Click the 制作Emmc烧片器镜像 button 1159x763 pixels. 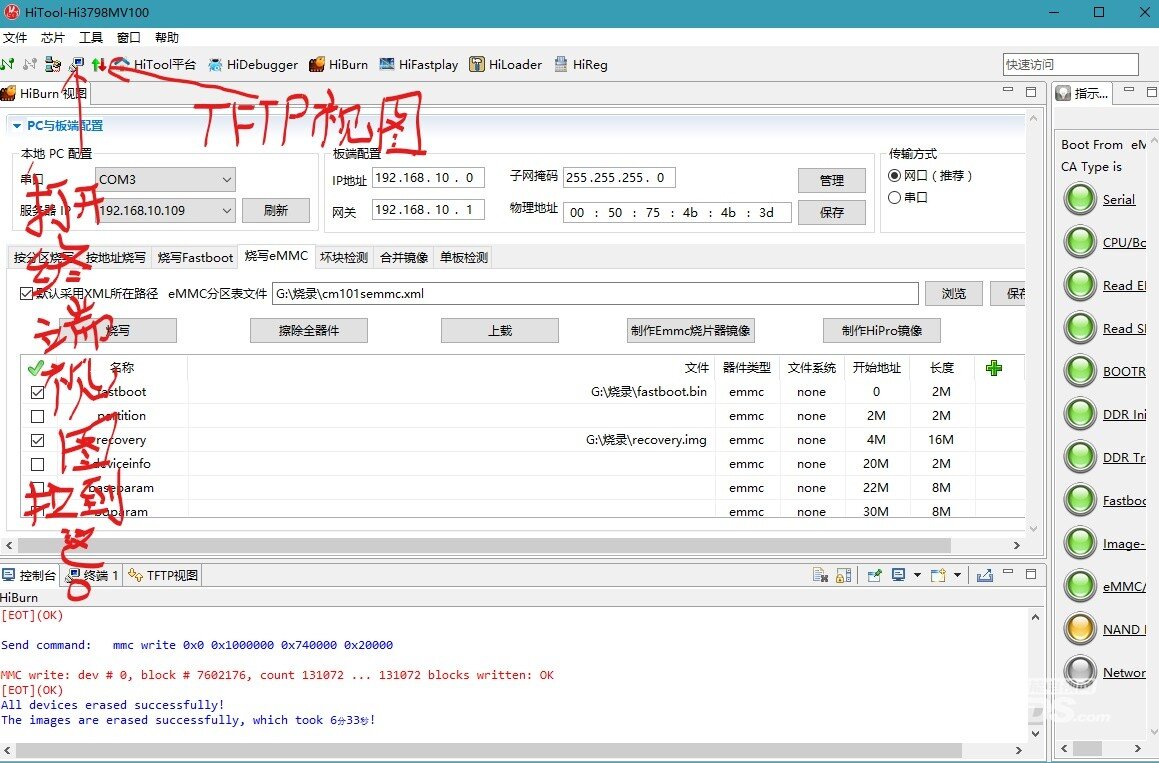[x=690, y=330]
